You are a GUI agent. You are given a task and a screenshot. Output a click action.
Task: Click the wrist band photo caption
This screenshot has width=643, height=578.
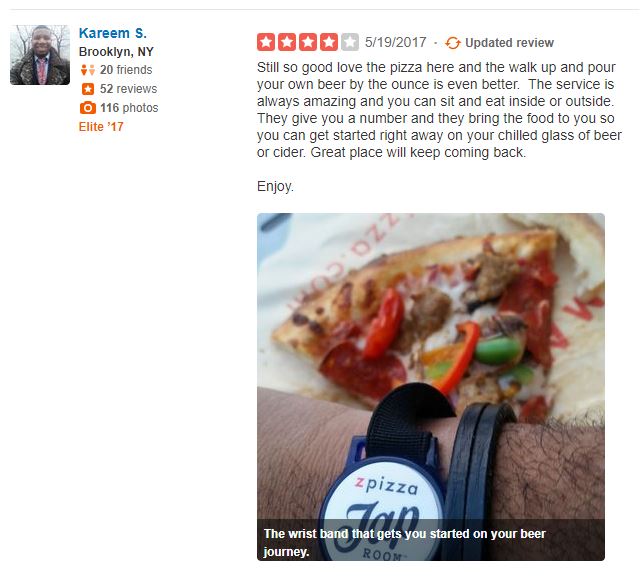pos(404,542)
